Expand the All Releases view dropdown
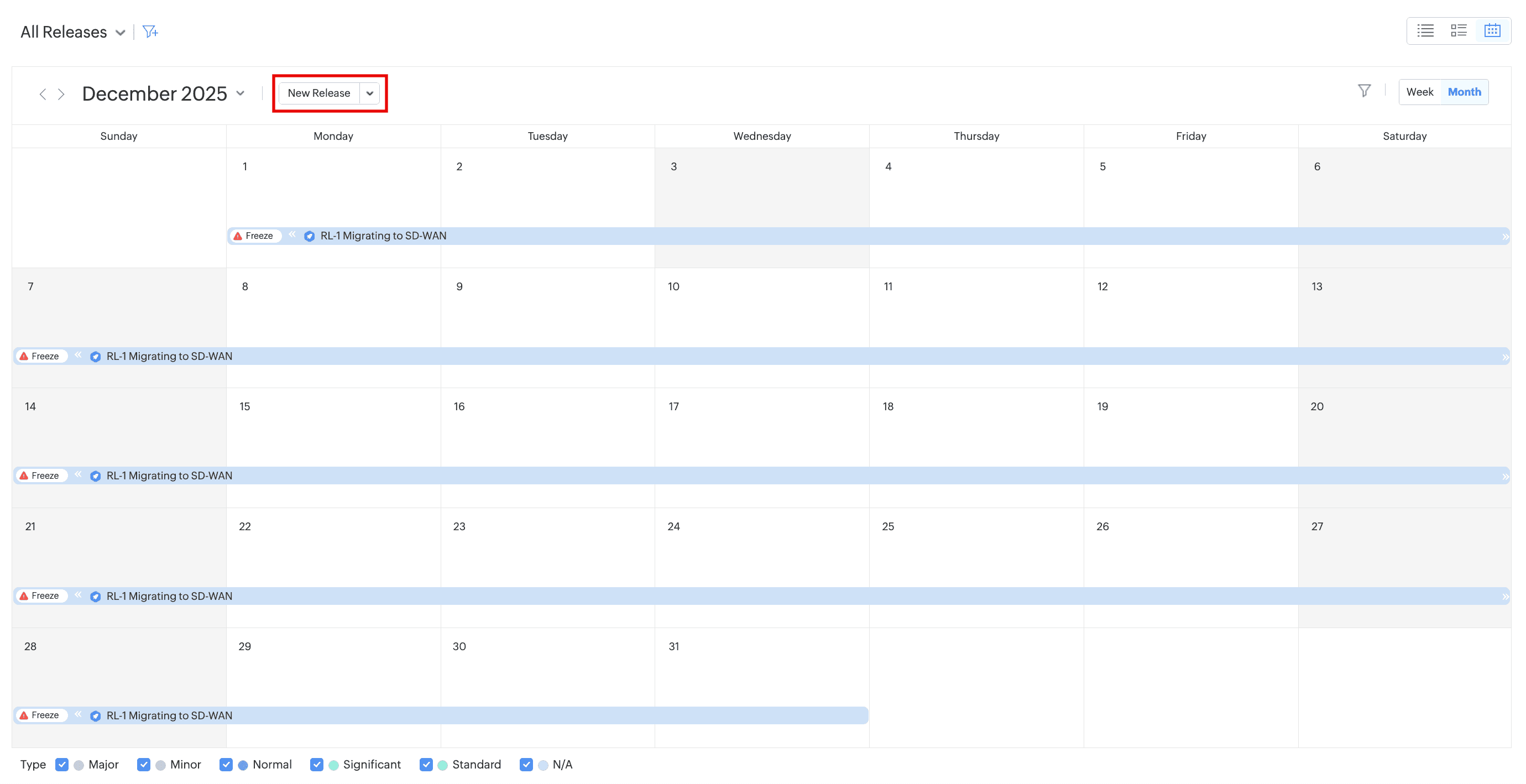This screenshot has width=1526, height=784. pos(121,33)
